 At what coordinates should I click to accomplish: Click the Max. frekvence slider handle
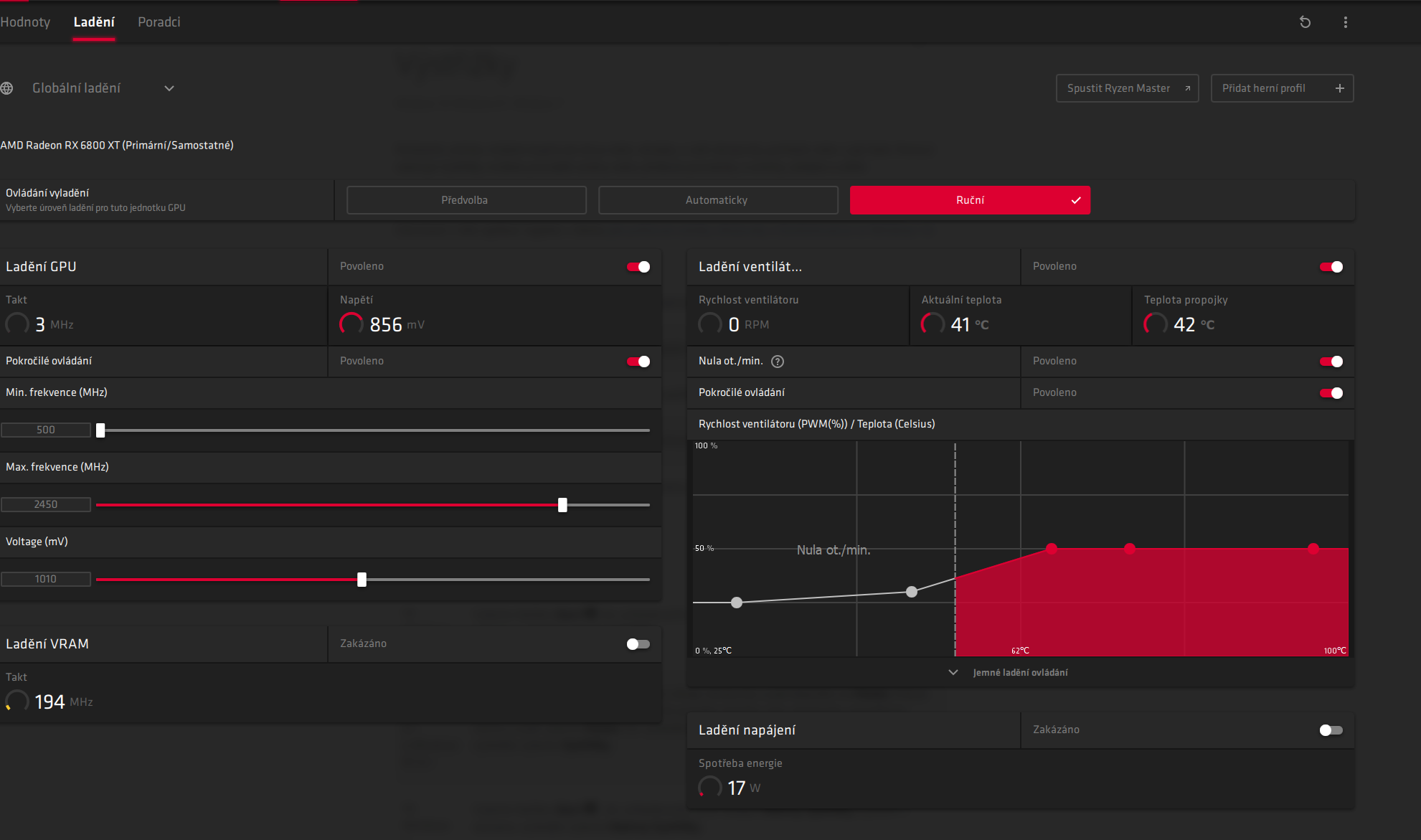[x=562, y=505]
